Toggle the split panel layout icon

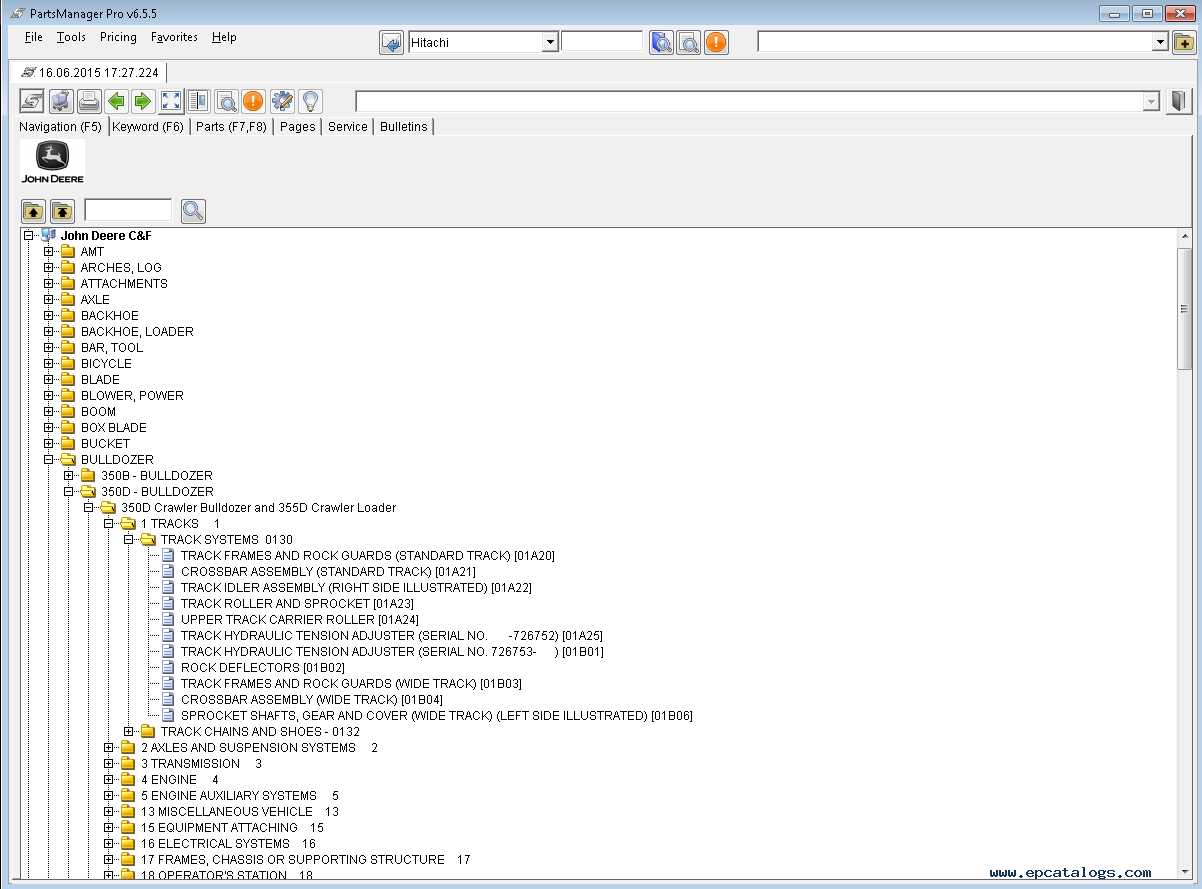click(198, 101)
